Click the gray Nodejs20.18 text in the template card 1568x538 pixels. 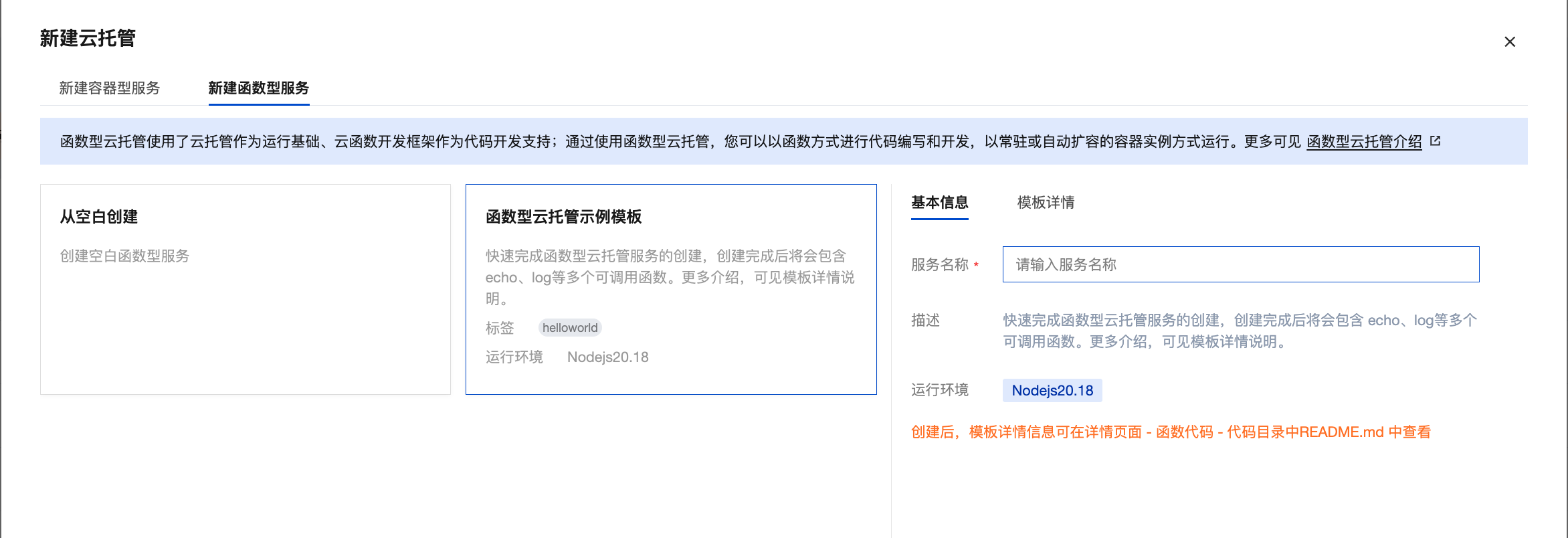(x=607, y=357)
